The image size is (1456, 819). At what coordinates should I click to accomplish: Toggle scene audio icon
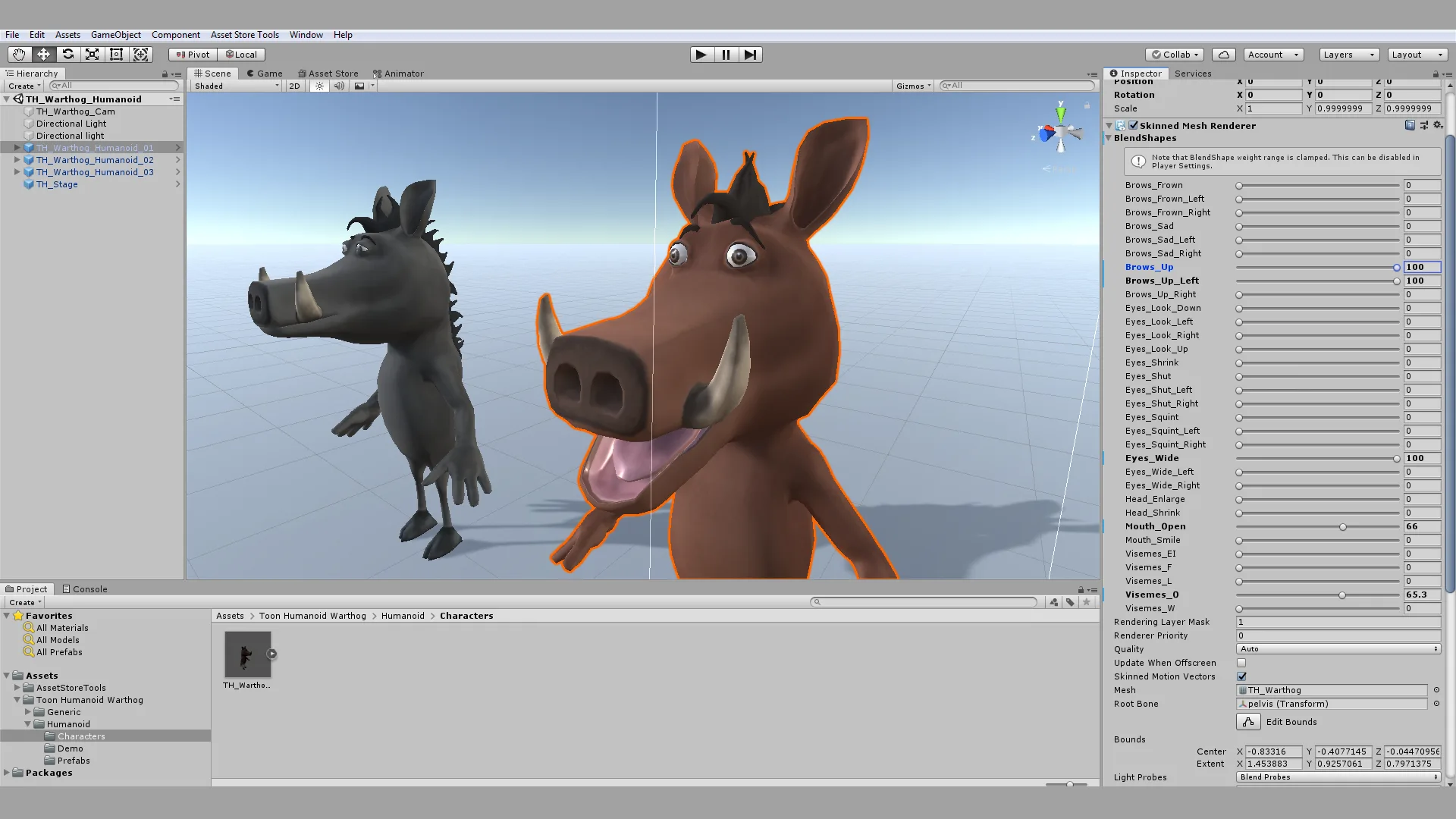(339, 86)
